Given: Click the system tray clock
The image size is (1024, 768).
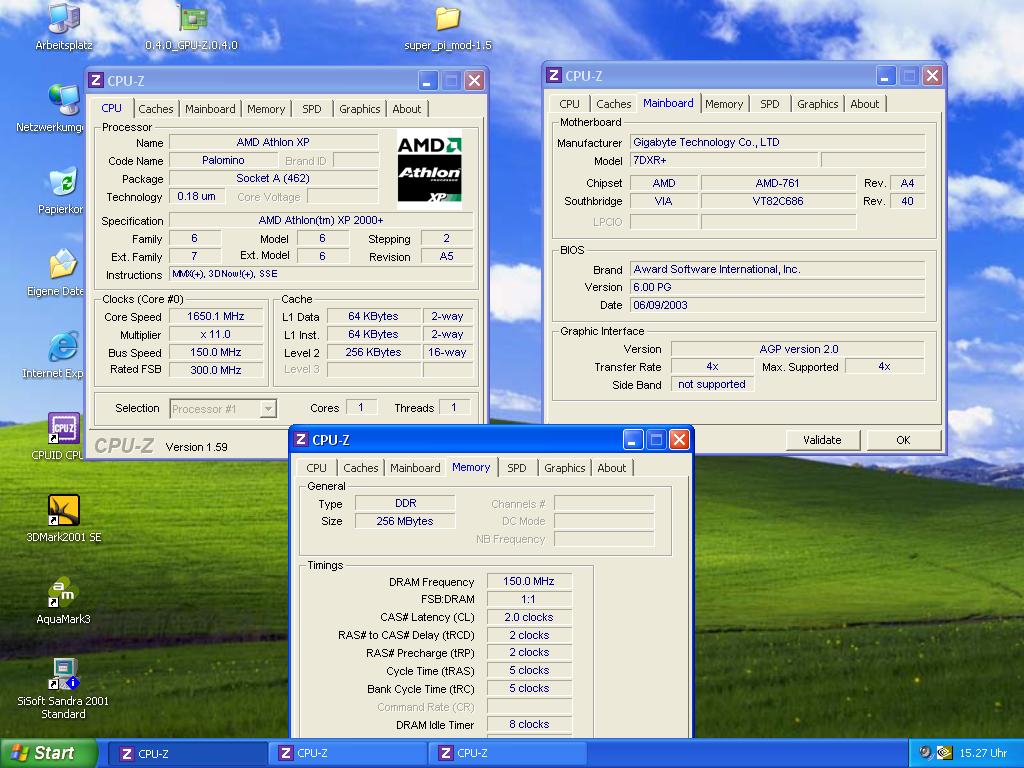Looking at the screenshot, I should click(983, 753).
